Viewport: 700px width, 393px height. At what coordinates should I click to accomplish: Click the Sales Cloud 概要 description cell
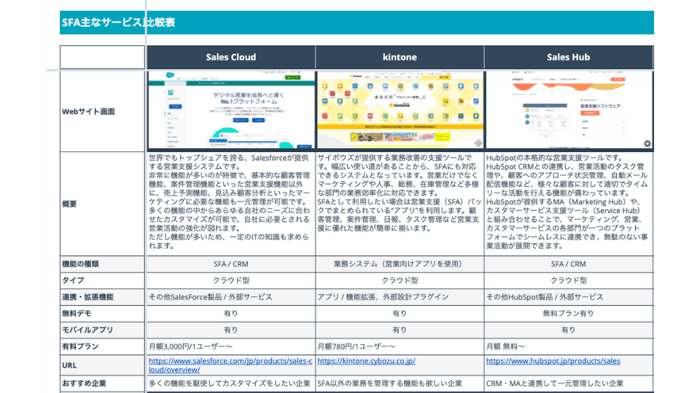pos(231,204)
